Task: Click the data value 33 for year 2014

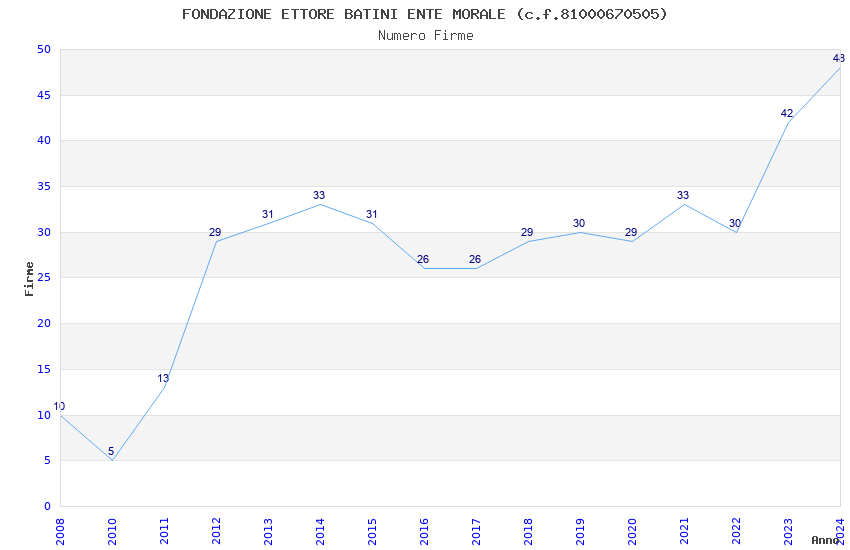Action: 319,196
